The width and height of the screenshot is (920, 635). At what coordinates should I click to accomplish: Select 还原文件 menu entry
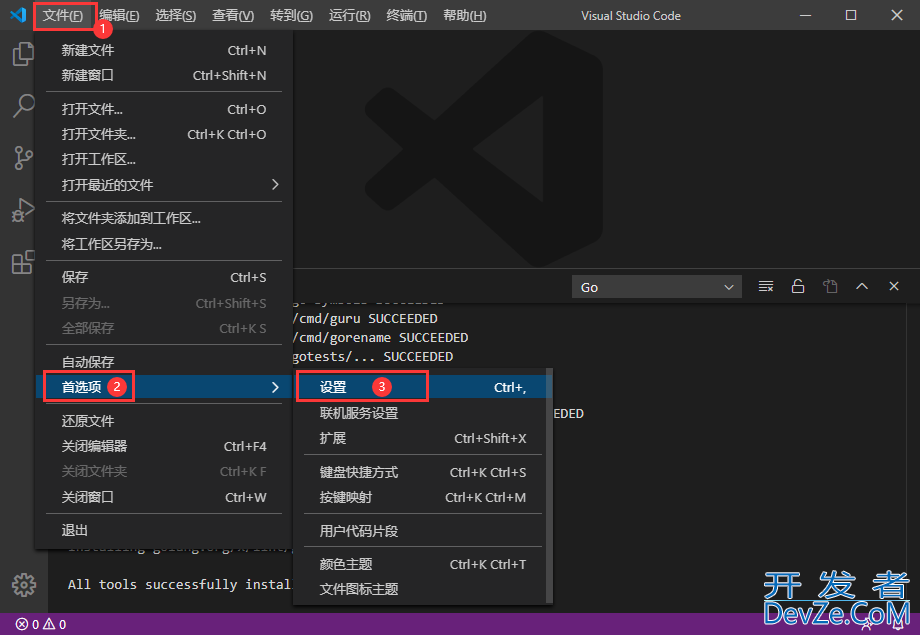(164, 421)
